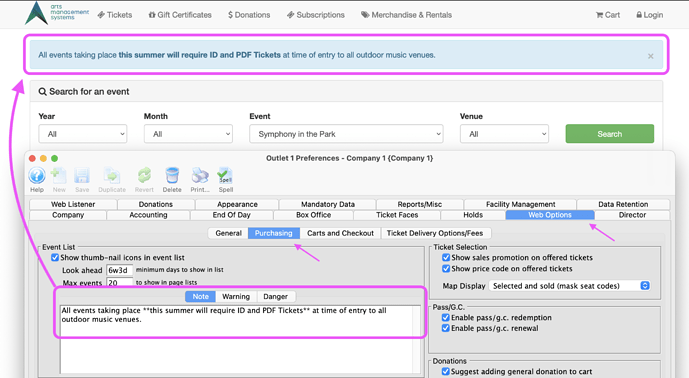Switch to the Director tab
The width and height of the screenshot is (689, 378).
click(x=632, y=215)
